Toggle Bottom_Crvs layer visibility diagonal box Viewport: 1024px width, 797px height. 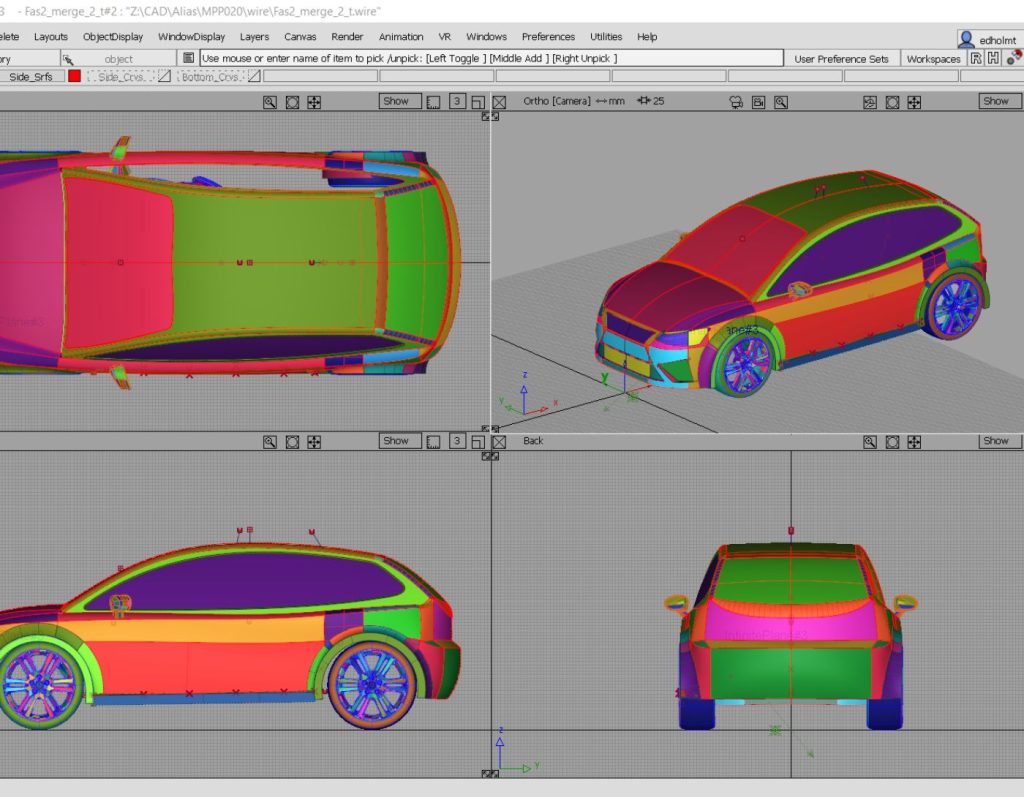coord(254,76)
